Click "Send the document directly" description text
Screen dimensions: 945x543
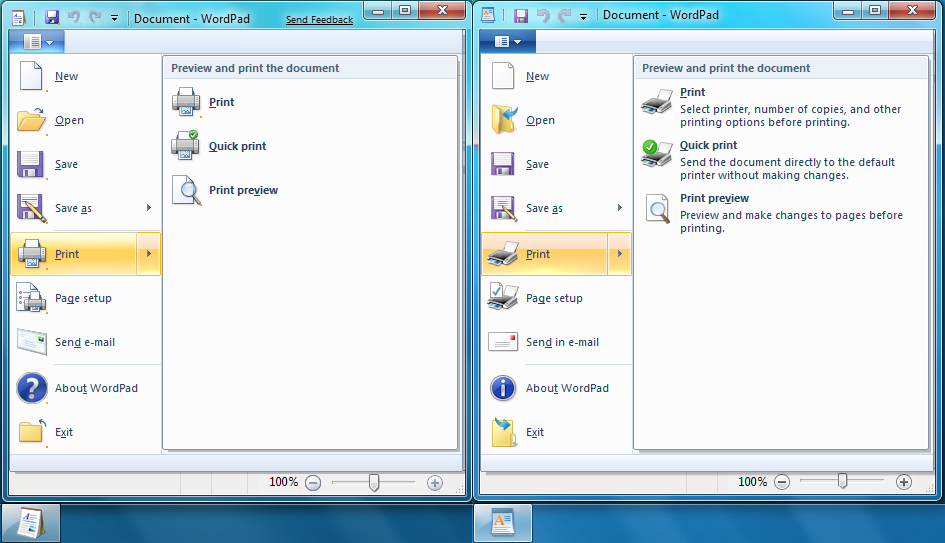point(788,169)
